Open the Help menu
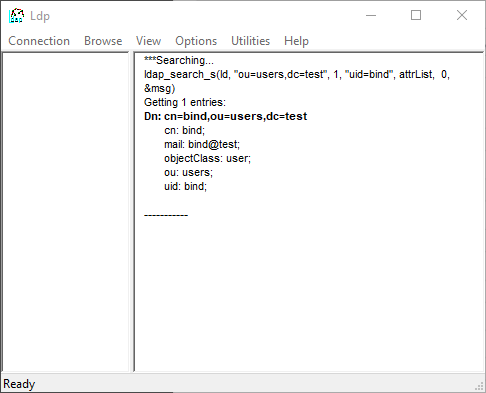 [296, 41]
